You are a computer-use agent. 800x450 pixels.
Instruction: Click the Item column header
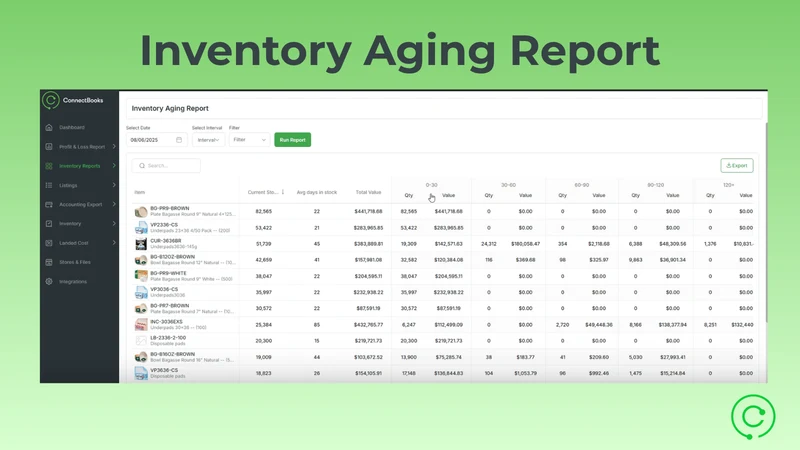pos(140,192)
